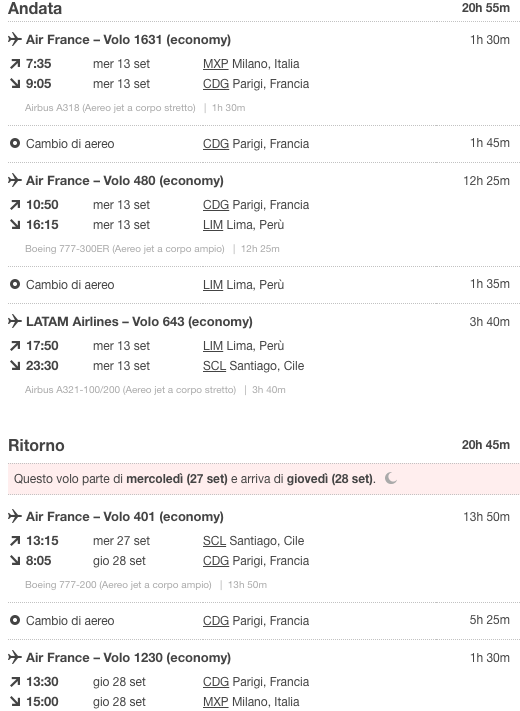520x711 pixels.
Task: Click the airplane icon beside LATAM Volo 643
Action: pos(15,321)
